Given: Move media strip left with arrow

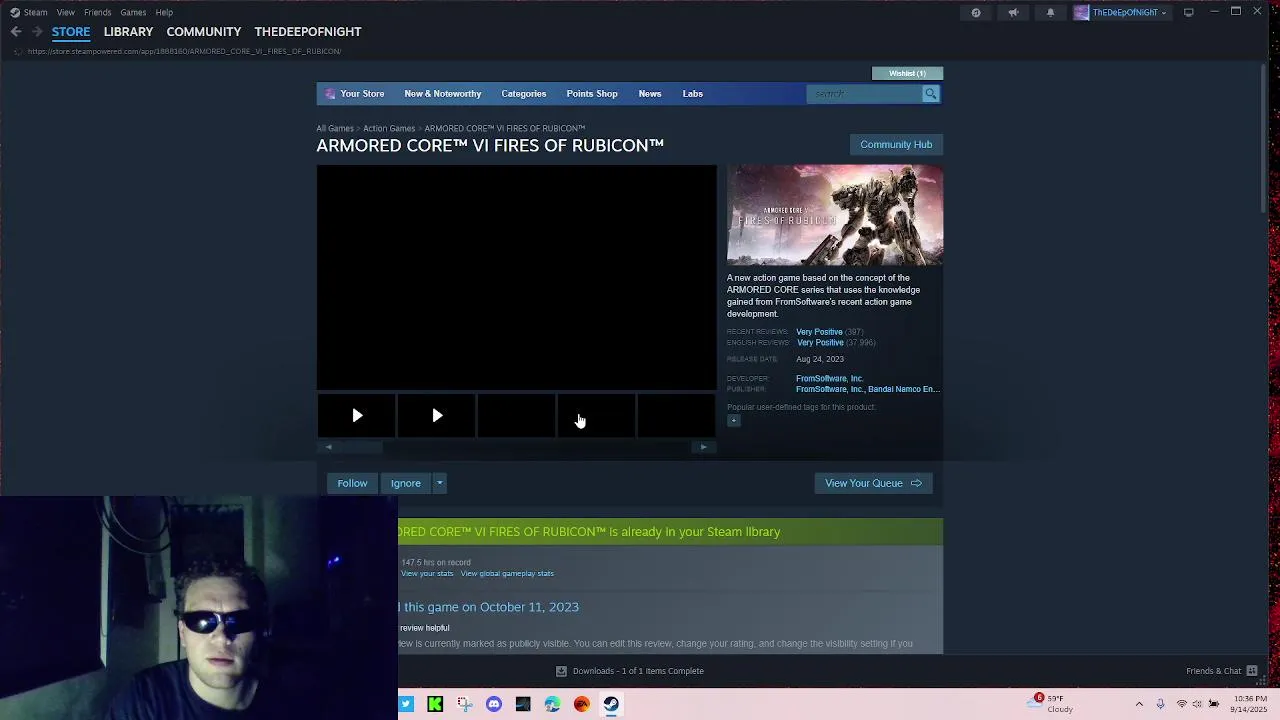Looking at the screenshot, I should 328,447.
